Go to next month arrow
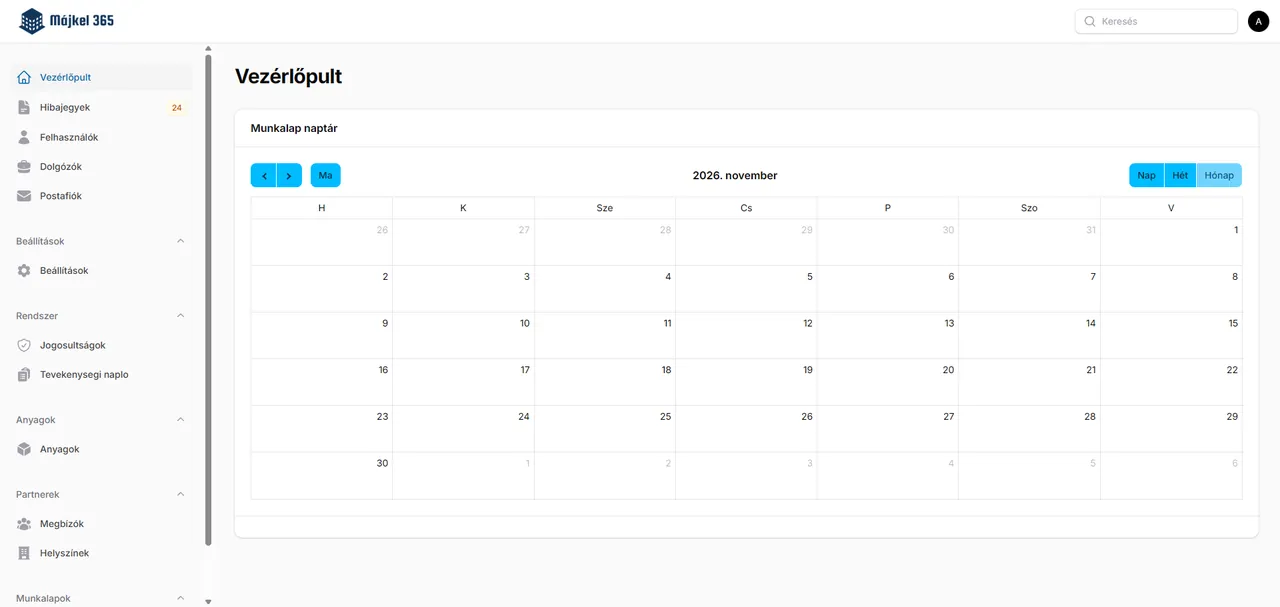Screen dimensions: 1280x607 click(289, 175)
